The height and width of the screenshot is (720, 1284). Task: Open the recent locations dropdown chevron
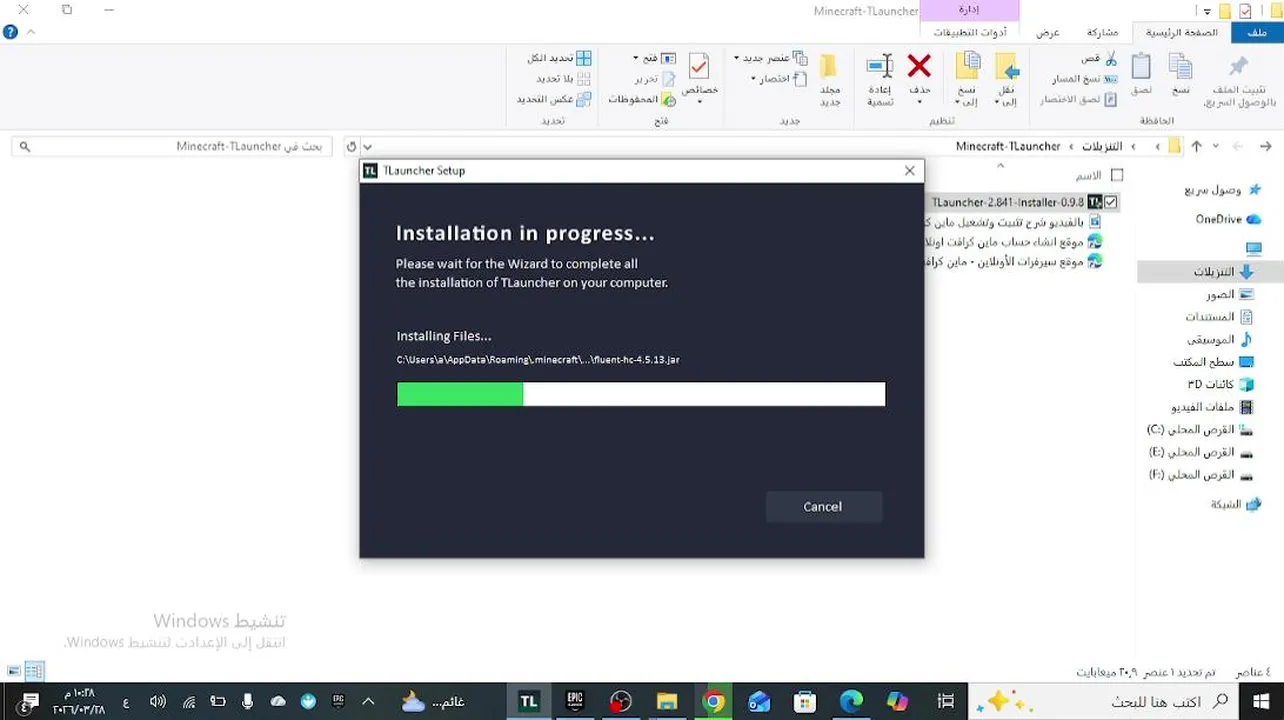[1216, 146]
